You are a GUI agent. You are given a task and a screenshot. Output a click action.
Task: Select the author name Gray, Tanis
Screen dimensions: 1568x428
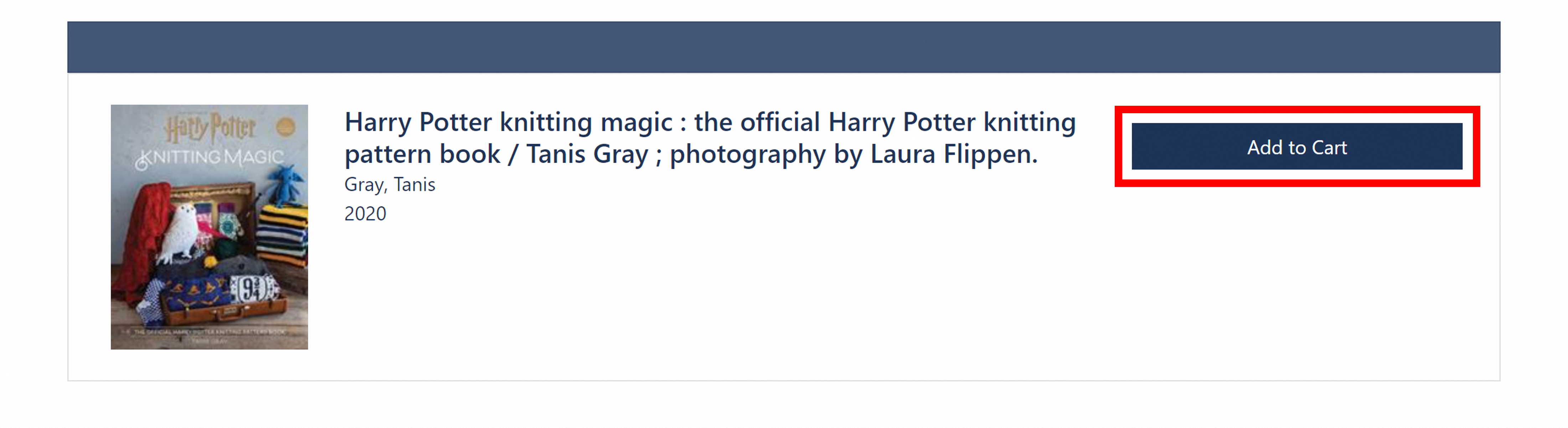tap(390, 184)
